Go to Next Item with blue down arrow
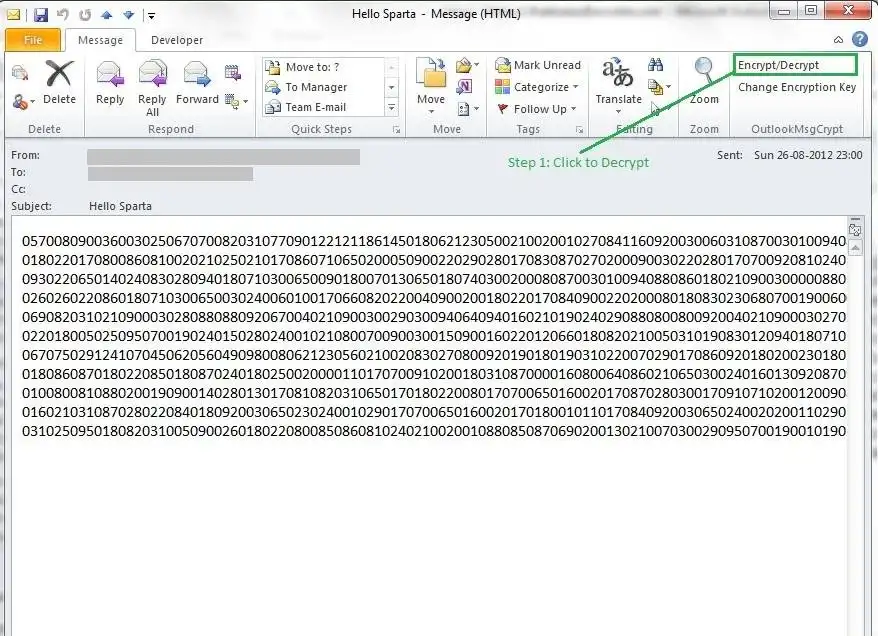This screenshot has width=878, height=636. [x=128, y=15]
